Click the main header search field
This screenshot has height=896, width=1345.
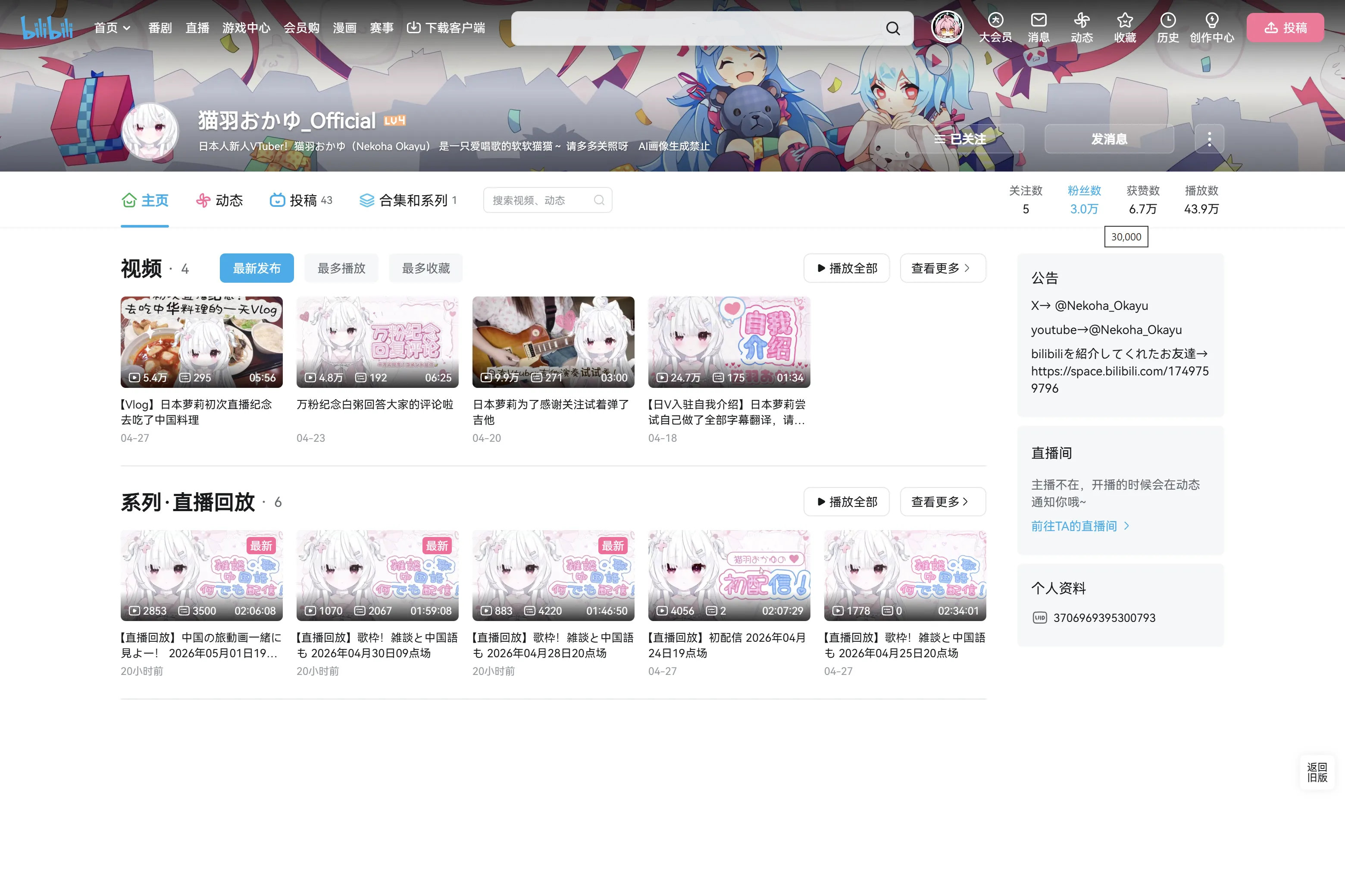(712, 28)
